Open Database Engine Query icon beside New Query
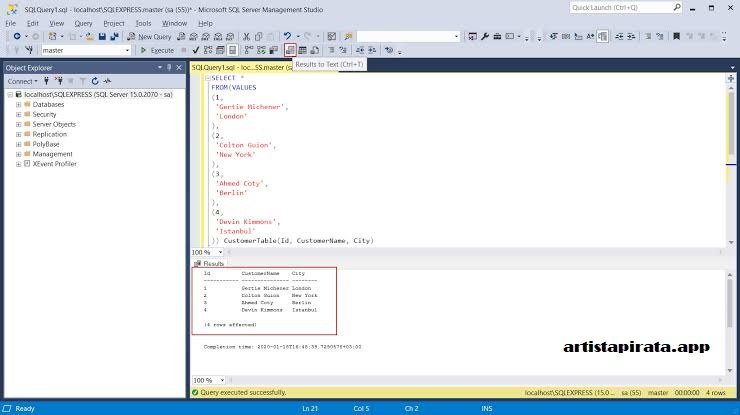Screen dimensions: 740x415 181,36
